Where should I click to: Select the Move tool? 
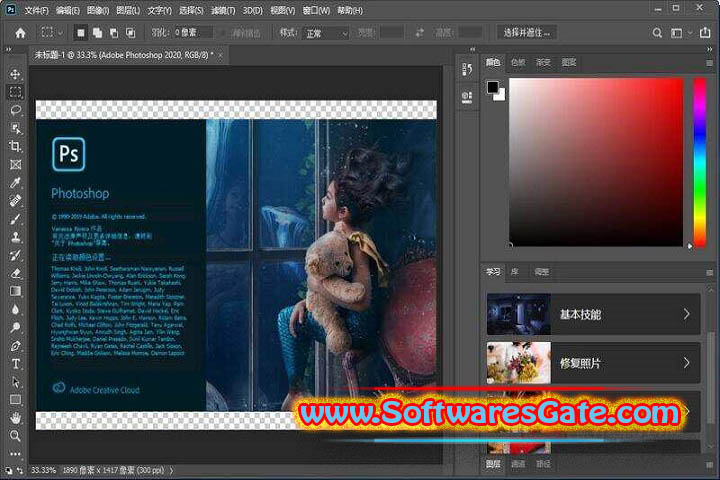pyautogui.click(x=15, y=74)
